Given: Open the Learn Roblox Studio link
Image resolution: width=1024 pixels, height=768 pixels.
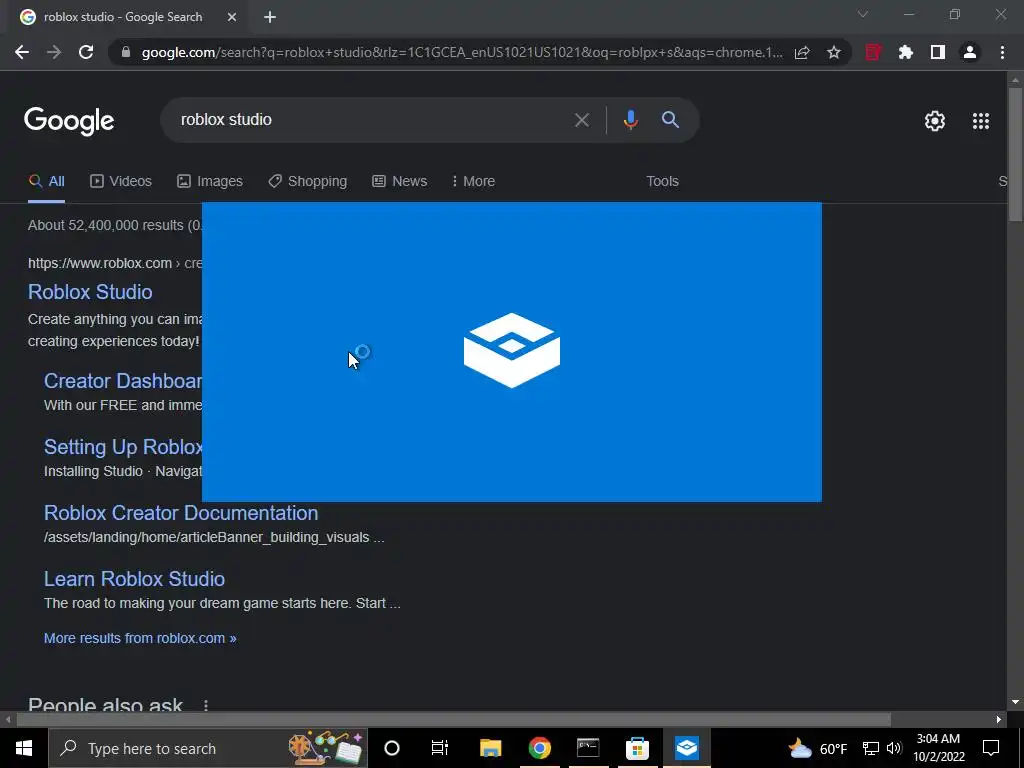Looking at the screenshot, I should 135,579.
